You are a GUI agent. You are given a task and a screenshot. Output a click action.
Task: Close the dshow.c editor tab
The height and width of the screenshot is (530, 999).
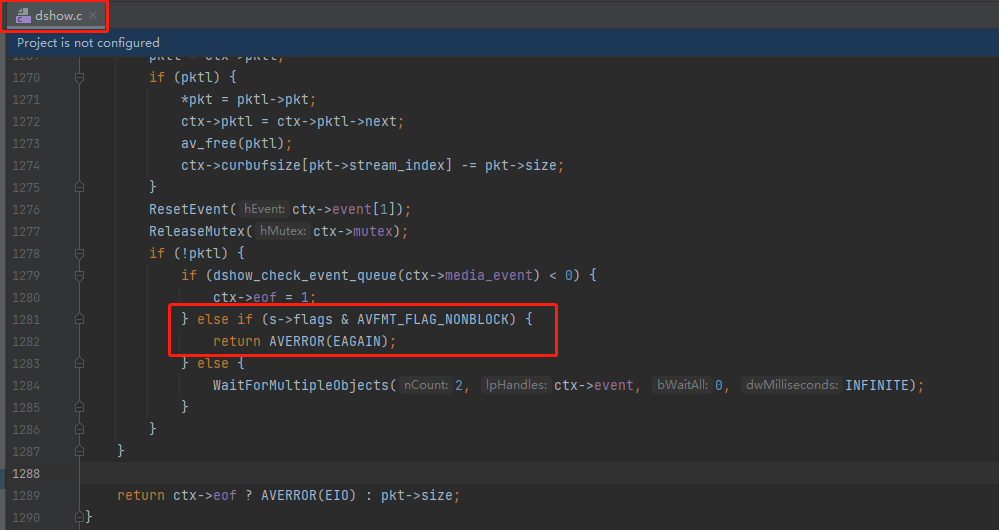[93, 15]
